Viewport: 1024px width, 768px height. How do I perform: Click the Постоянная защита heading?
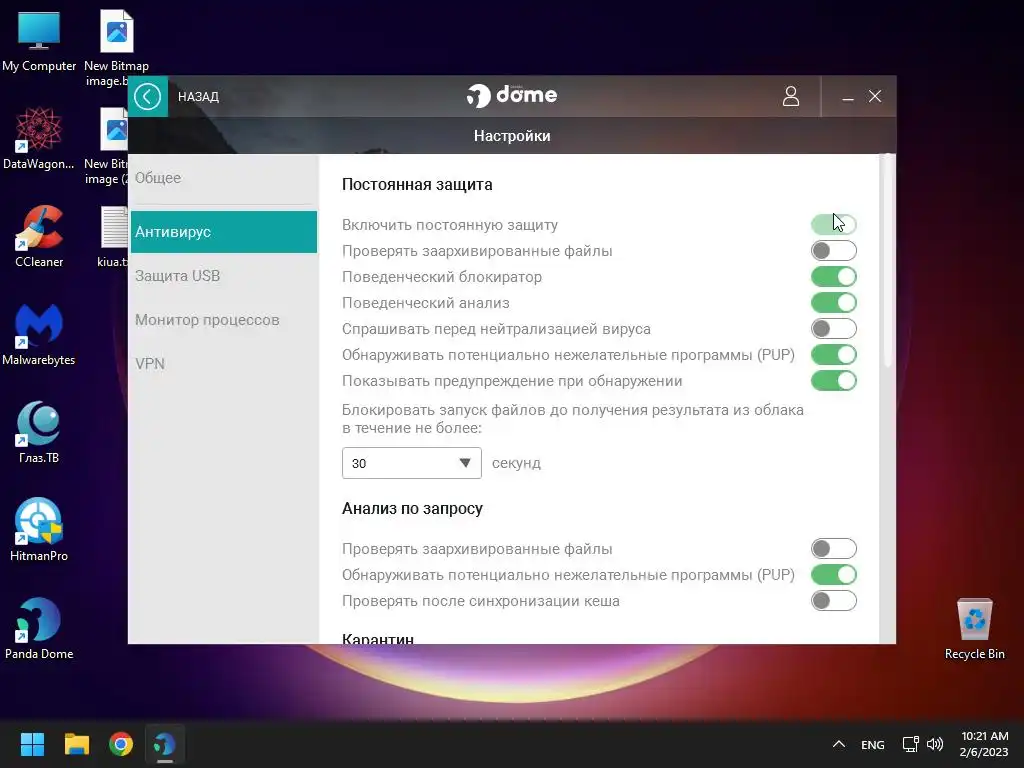coord(417,185)
